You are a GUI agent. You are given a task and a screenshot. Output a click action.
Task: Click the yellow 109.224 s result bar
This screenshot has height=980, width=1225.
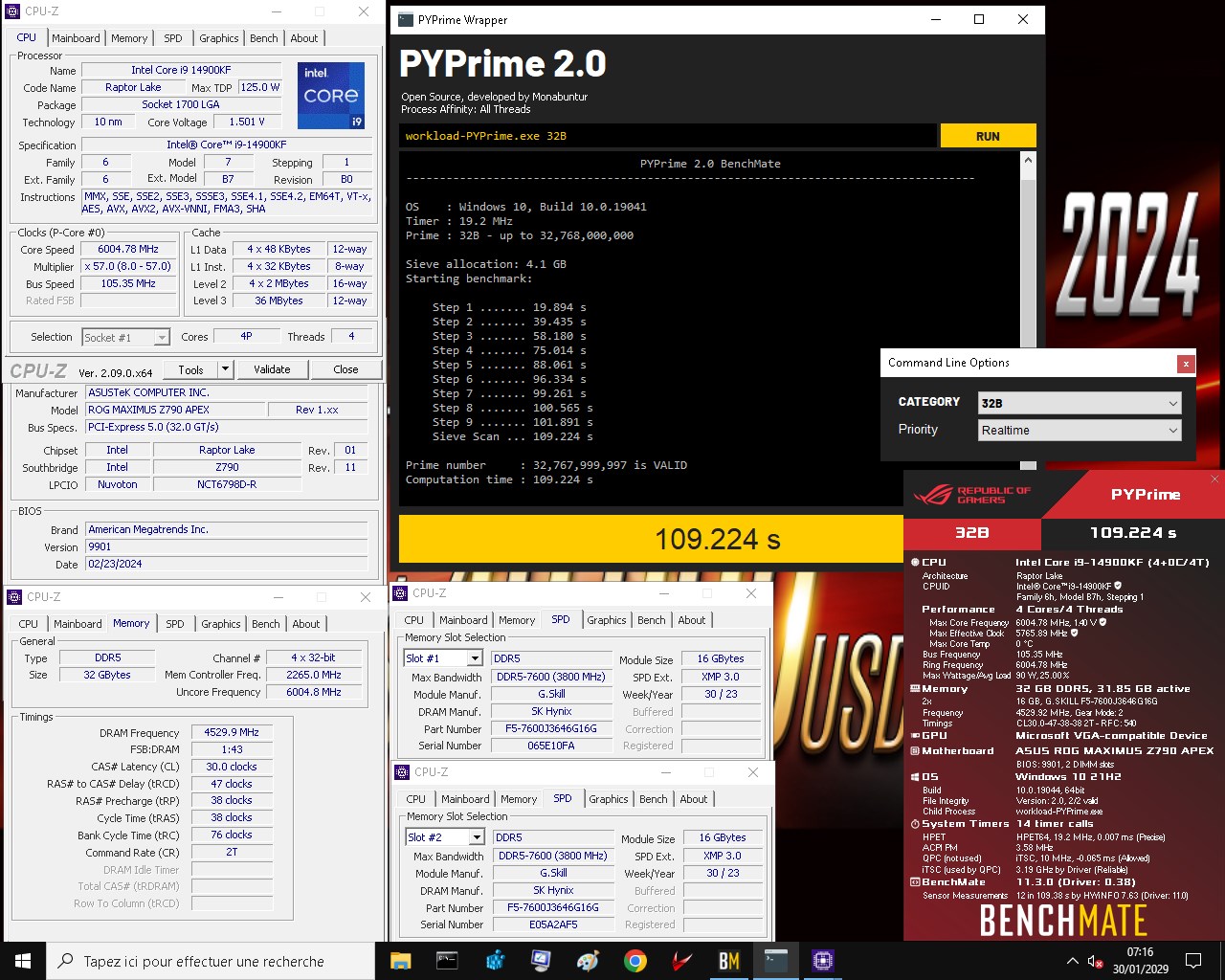[x=651, y=539]
